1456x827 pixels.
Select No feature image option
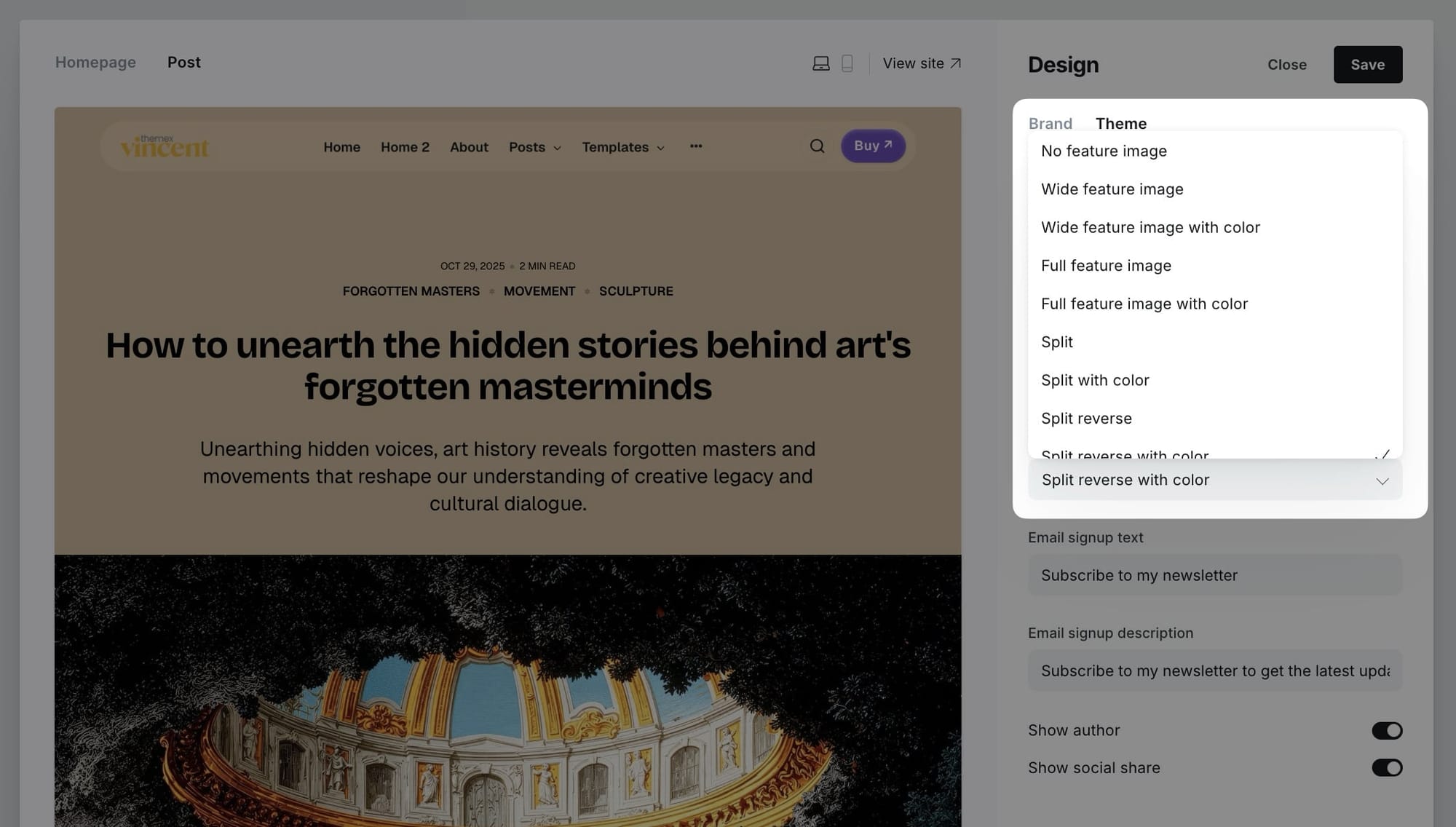click(1104, 151)
